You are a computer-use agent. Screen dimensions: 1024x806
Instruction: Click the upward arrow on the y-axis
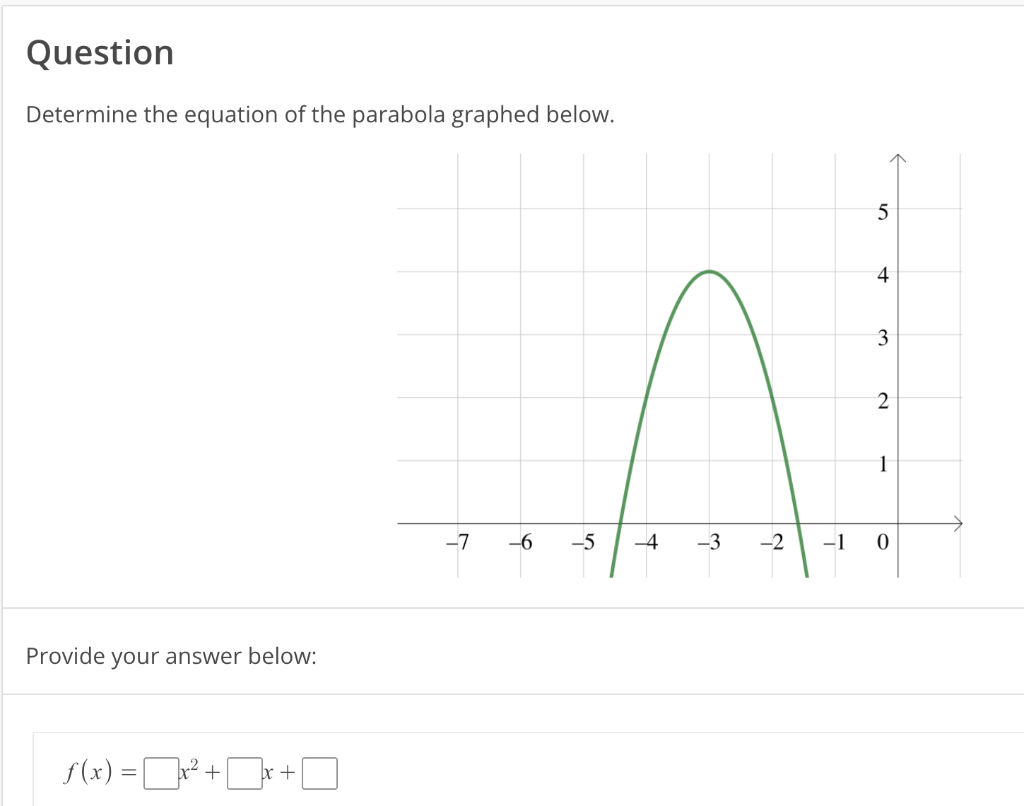pos(899,158)
